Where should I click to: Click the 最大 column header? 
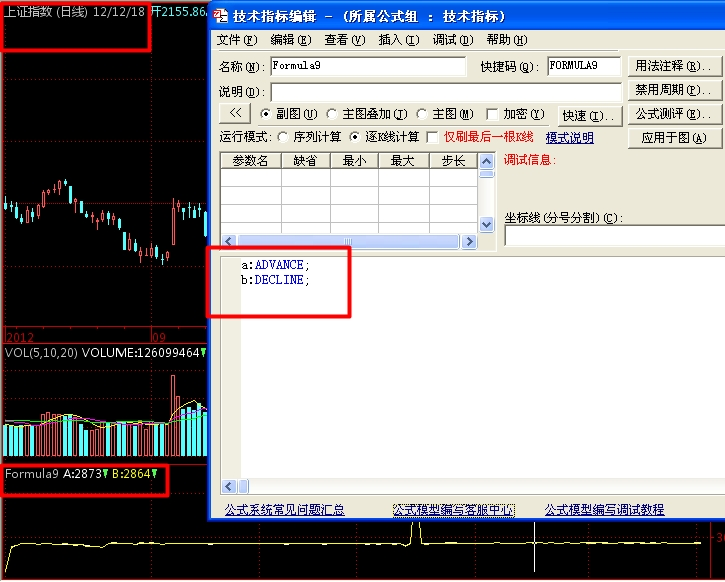403,161
